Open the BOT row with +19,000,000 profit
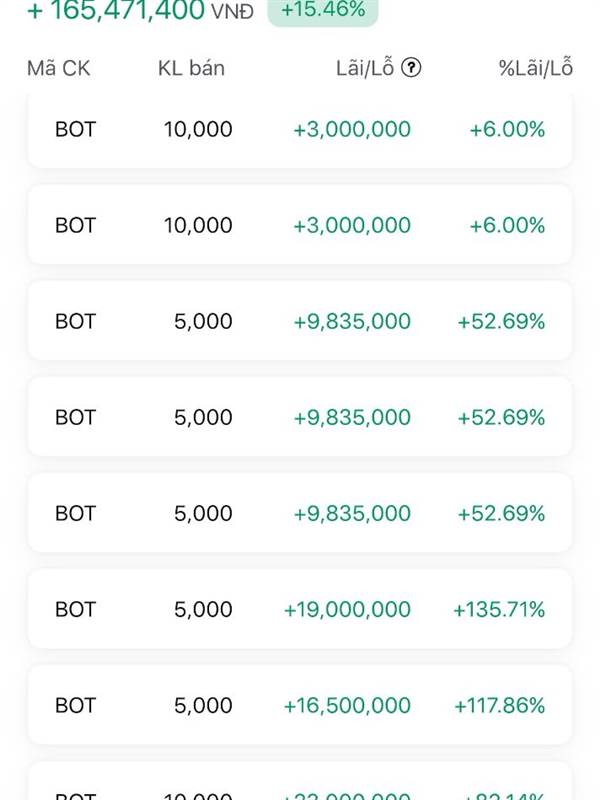Screen dimensions: 600x800 (300, 609)
